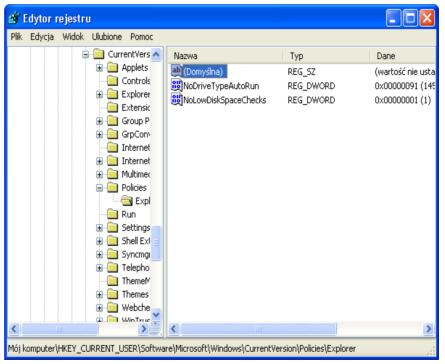Click the open Expl folder icon under Policies
445x364 pixels.
[127, 201]
